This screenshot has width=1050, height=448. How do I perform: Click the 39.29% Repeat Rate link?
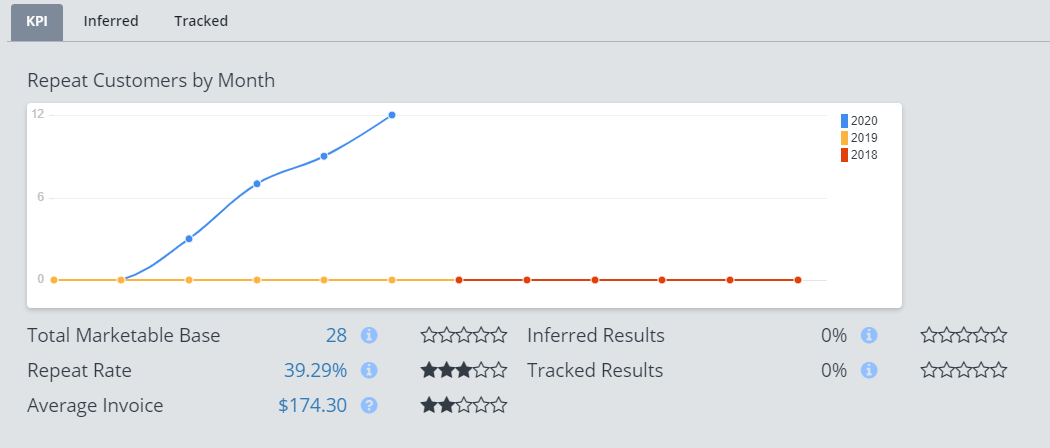315,371
